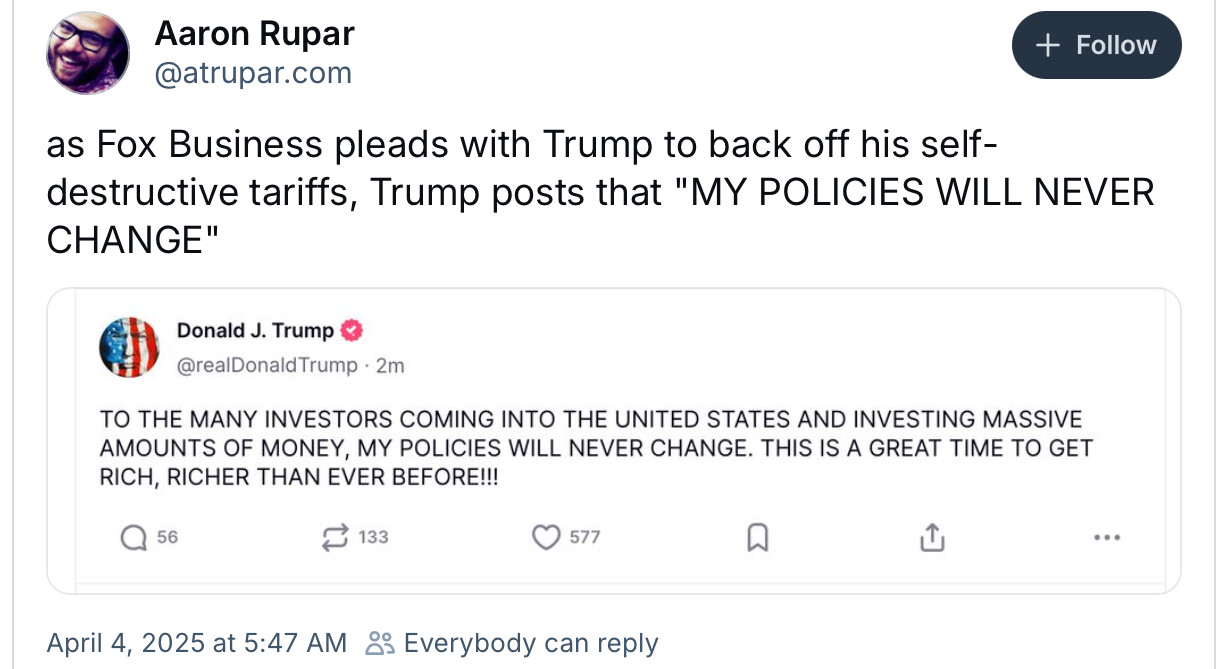This screenshot has width=1226, height=669.
Task: Click the share upload icon
Action: point(931,538)
